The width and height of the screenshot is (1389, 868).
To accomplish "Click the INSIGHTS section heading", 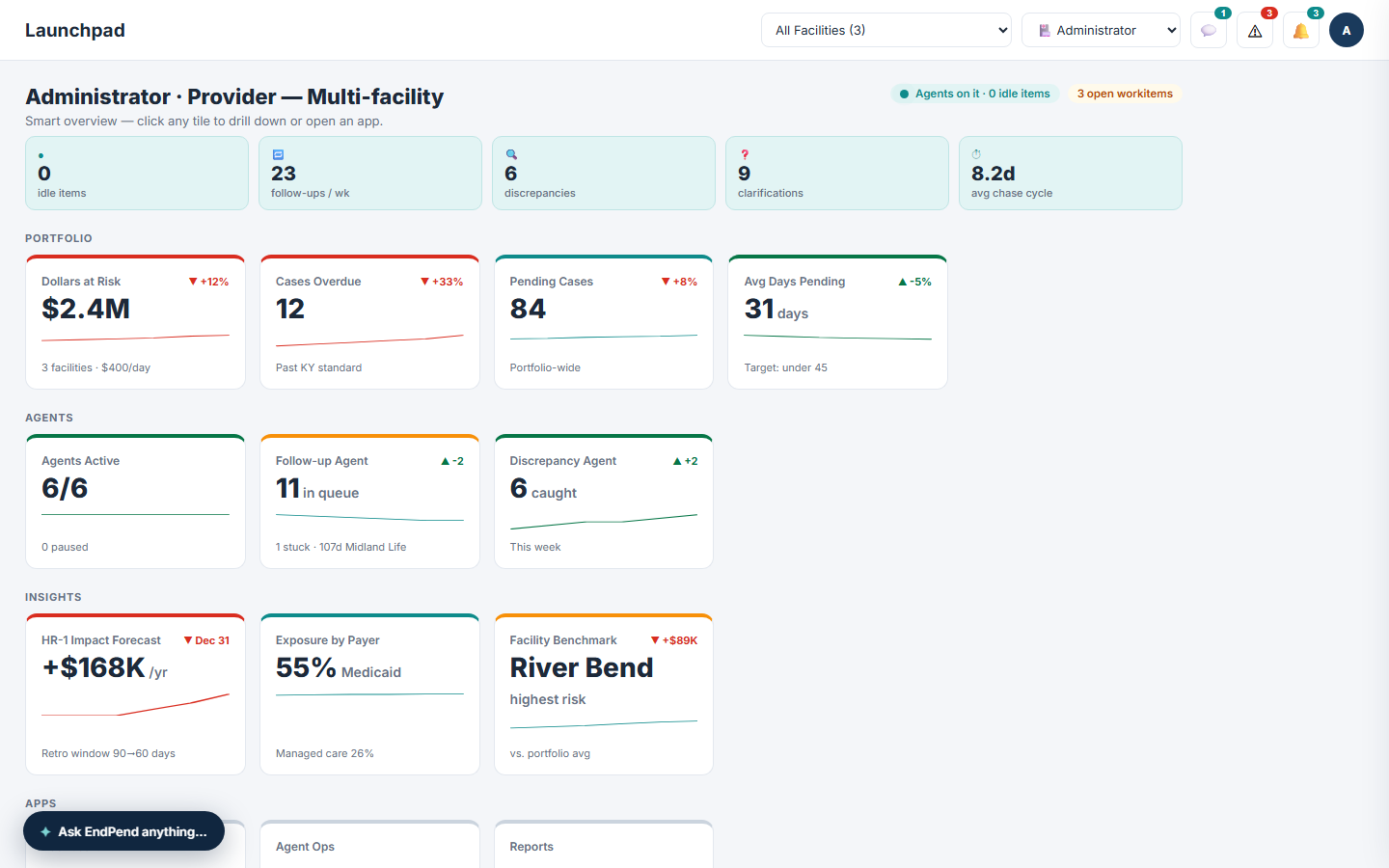I will 53,597.
